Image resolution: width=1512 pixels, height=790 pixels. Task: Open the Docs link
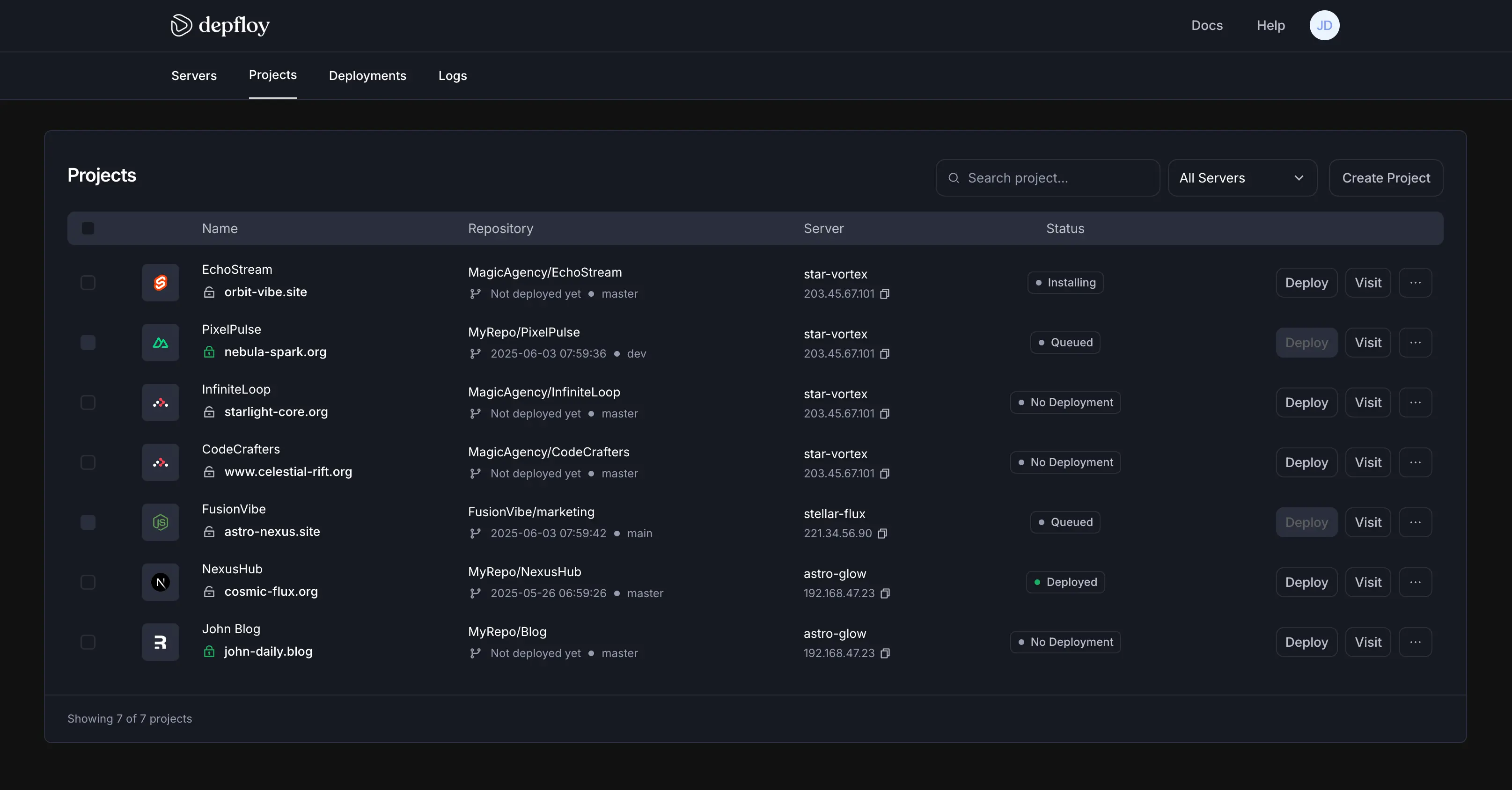(x=1207, y=25)
